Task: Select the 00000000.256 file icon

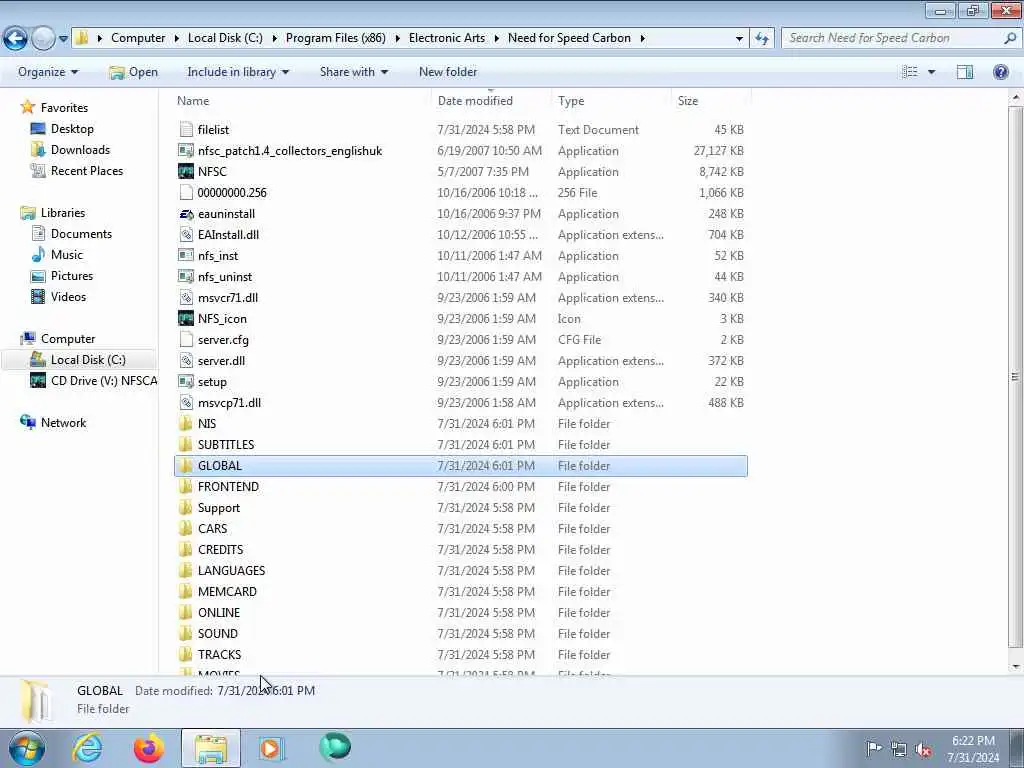Action: (x=186, y=193)
